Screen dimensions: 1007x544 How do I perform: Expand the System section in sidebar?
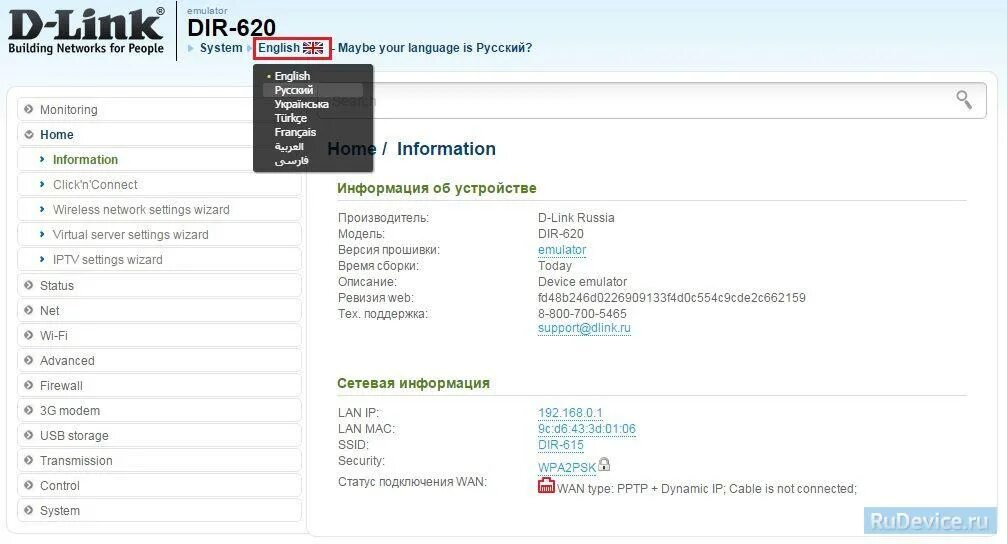tap(159, 511)
